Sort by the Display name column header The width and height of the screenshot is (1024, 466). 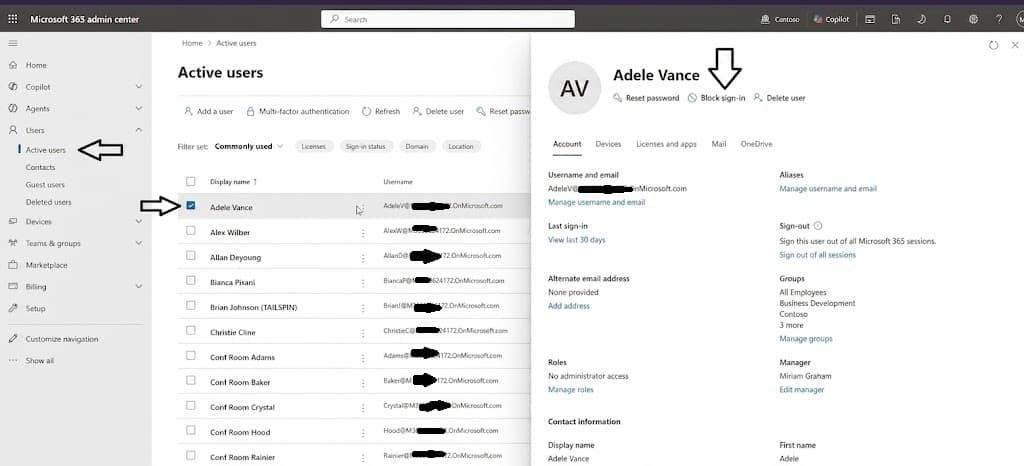(233, 181)
